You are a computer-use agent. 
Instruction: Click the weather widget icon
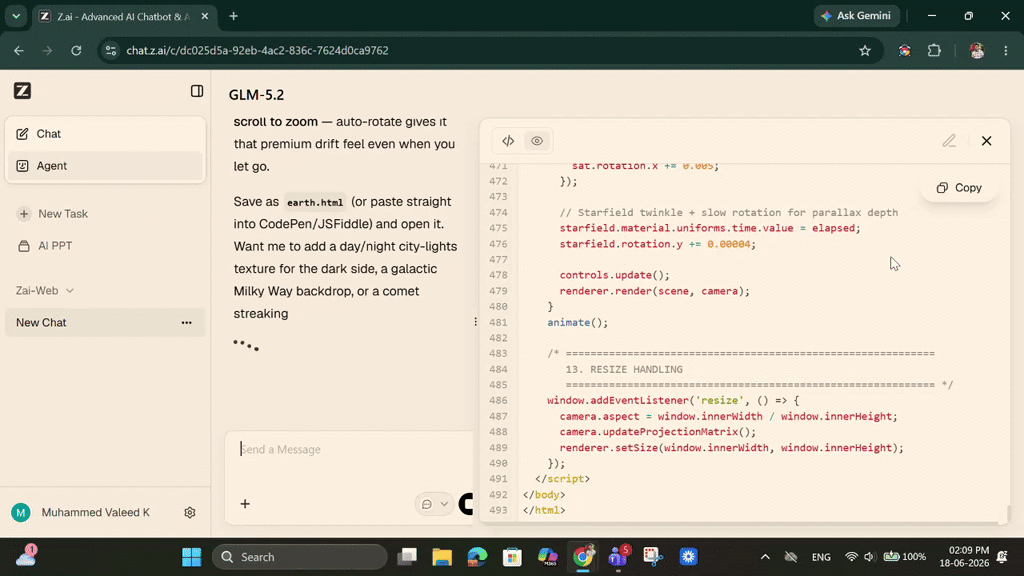click(x=26, y=556)
